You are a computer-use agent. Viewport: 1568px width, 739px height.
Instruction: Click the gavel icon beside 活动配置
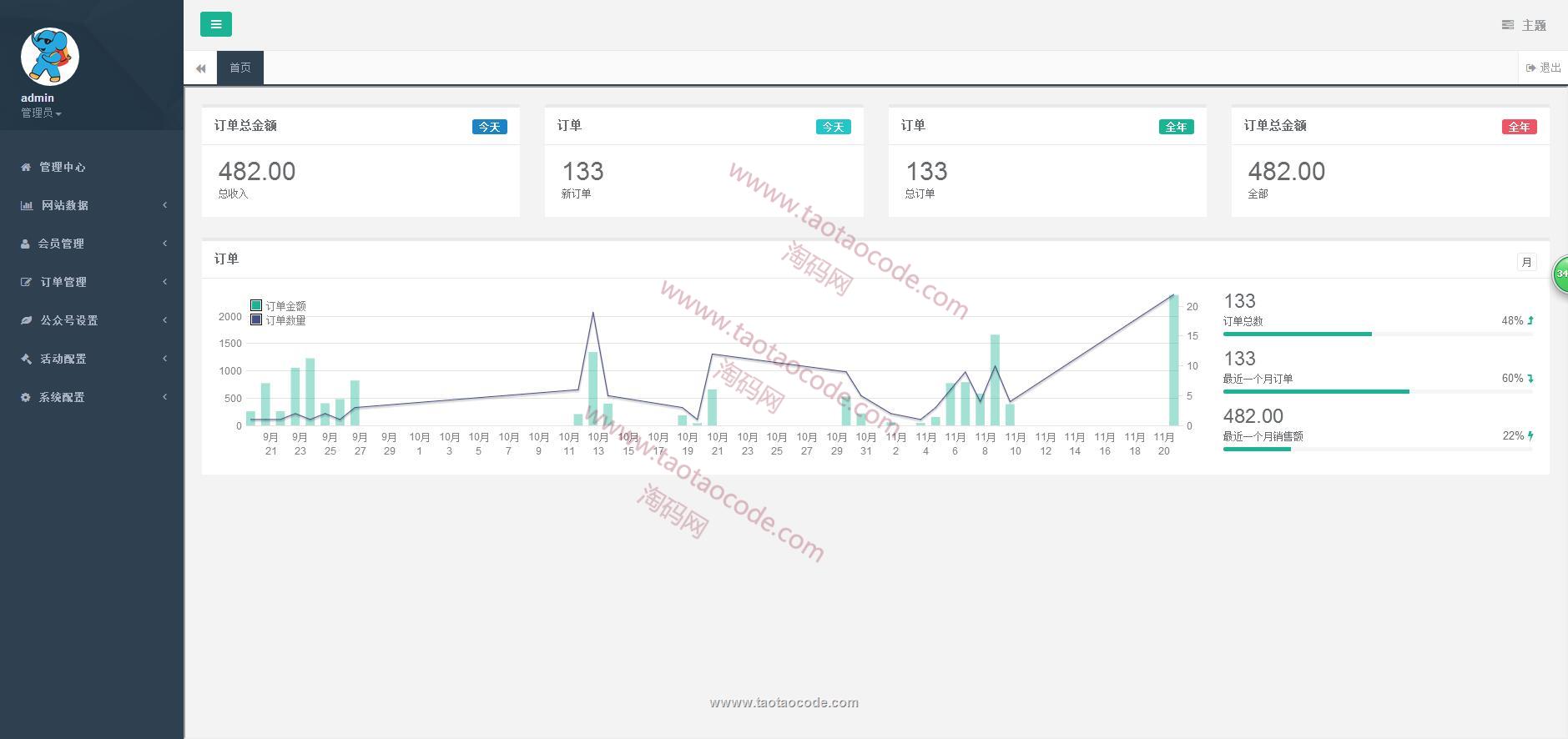tap(26, 359)
